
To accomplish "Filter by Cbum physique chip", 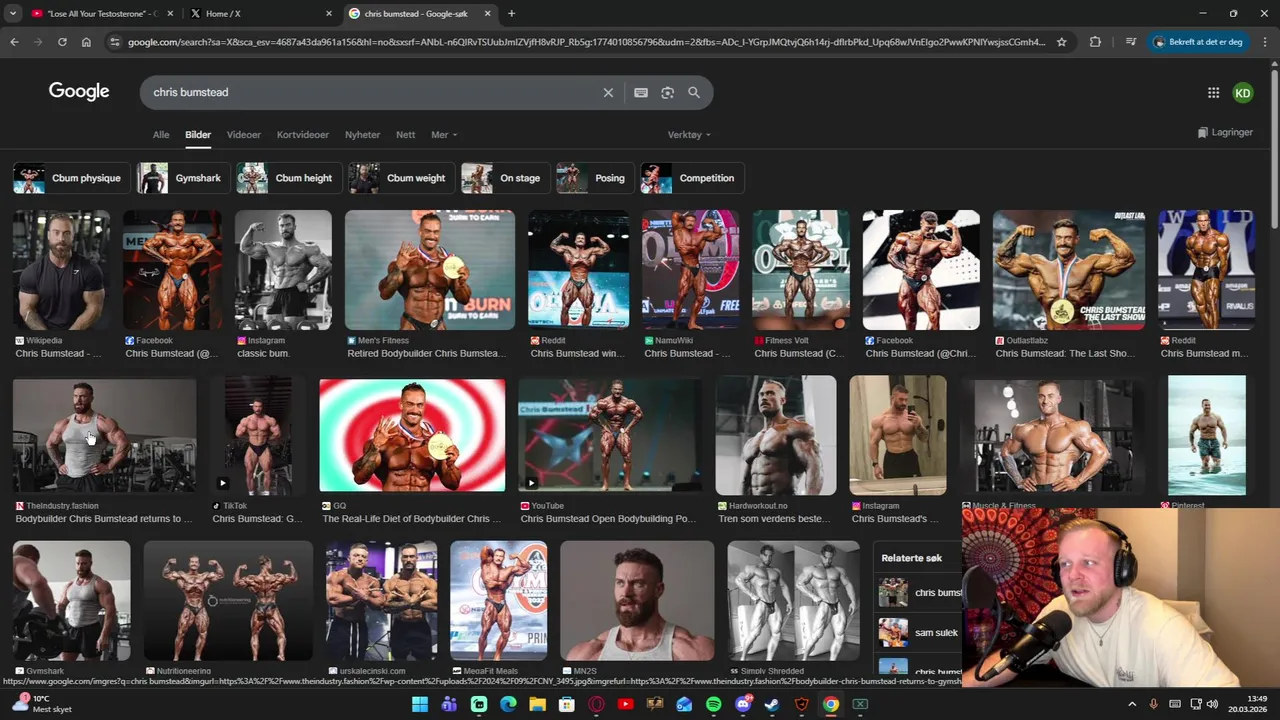I will pyautogui.click(x=71, y=178).
